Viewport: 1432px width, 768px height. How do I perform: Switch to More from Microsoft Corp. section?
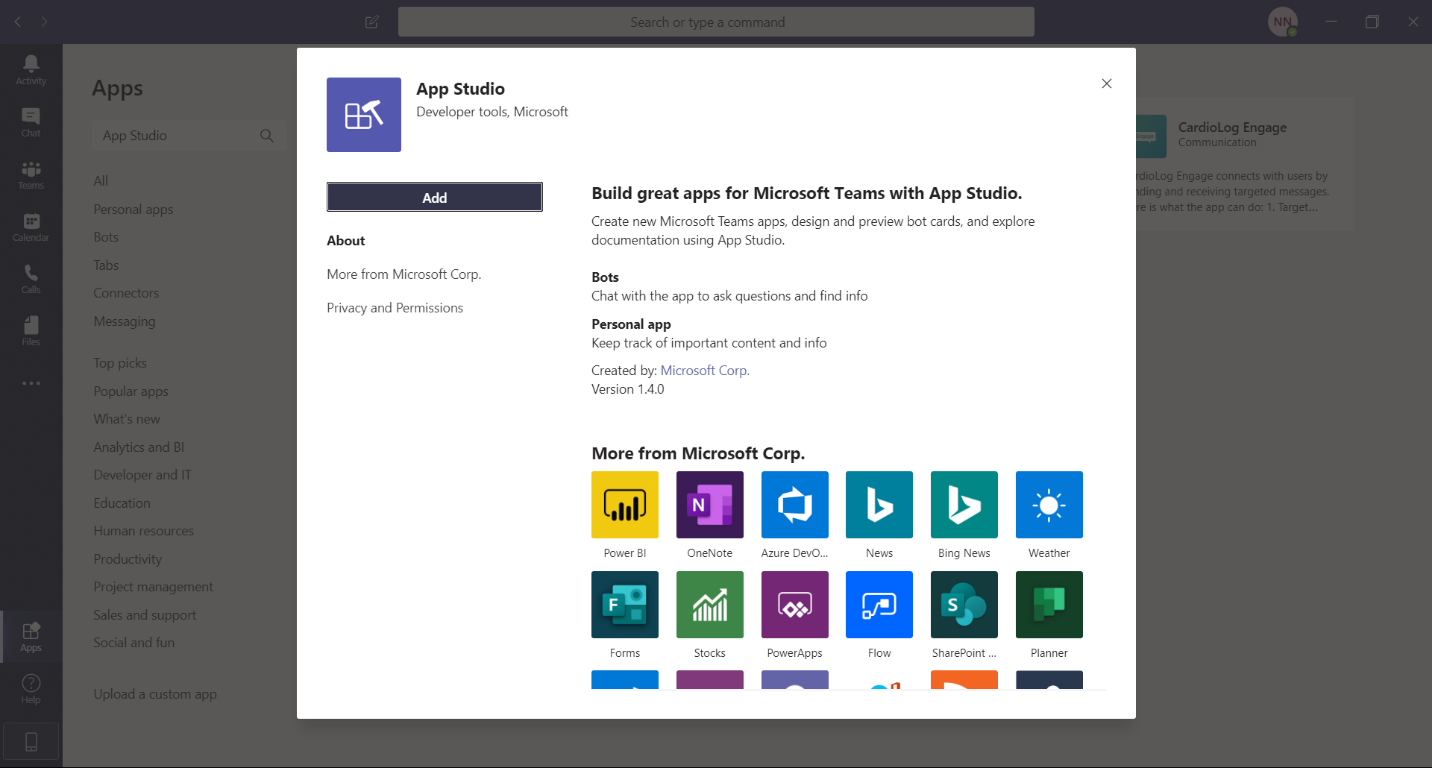(404, 274)
